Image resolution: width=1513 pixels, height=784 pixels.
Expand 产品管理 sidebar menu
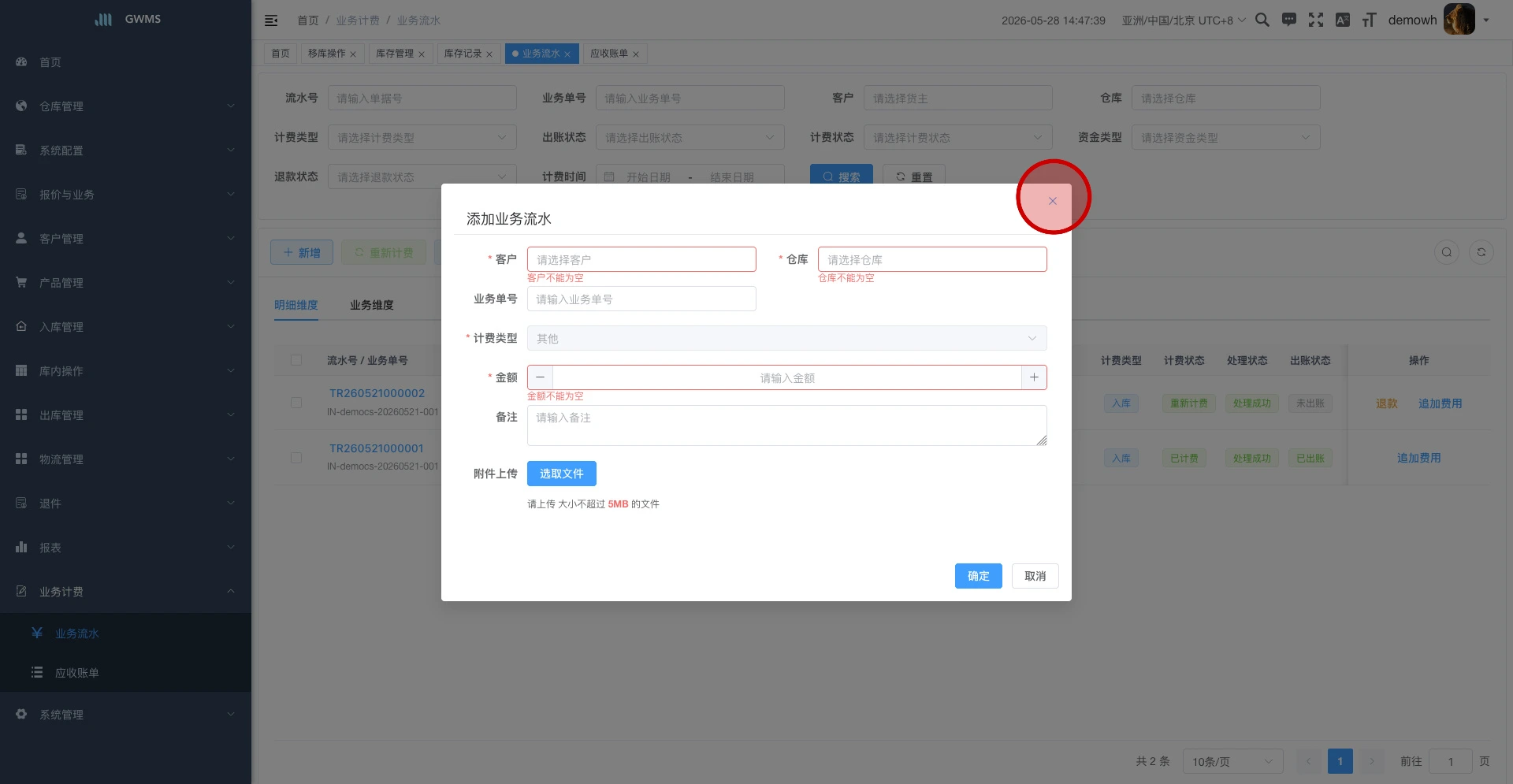(x=126, y=283)
